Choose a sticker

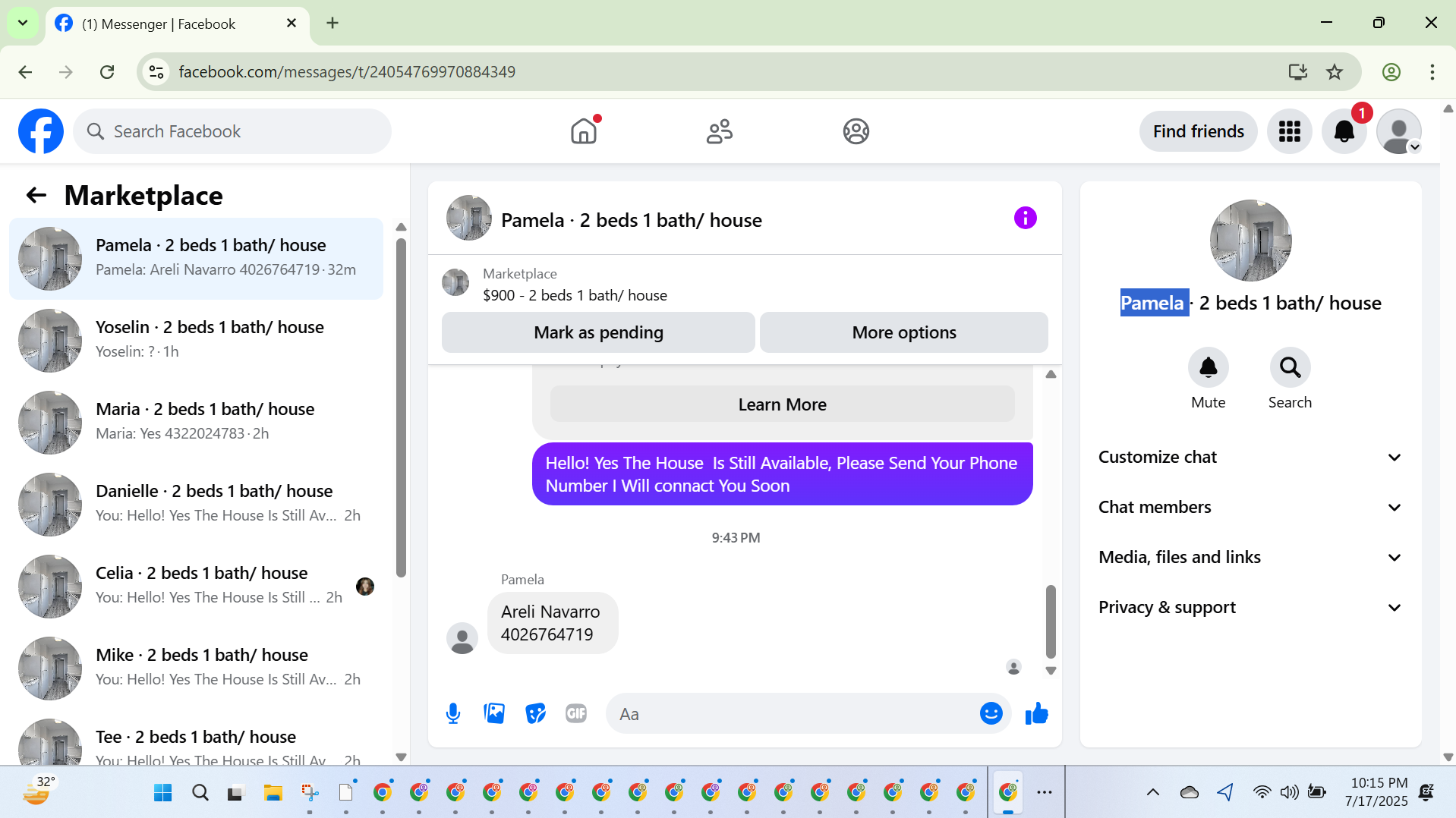coord(535,713)
